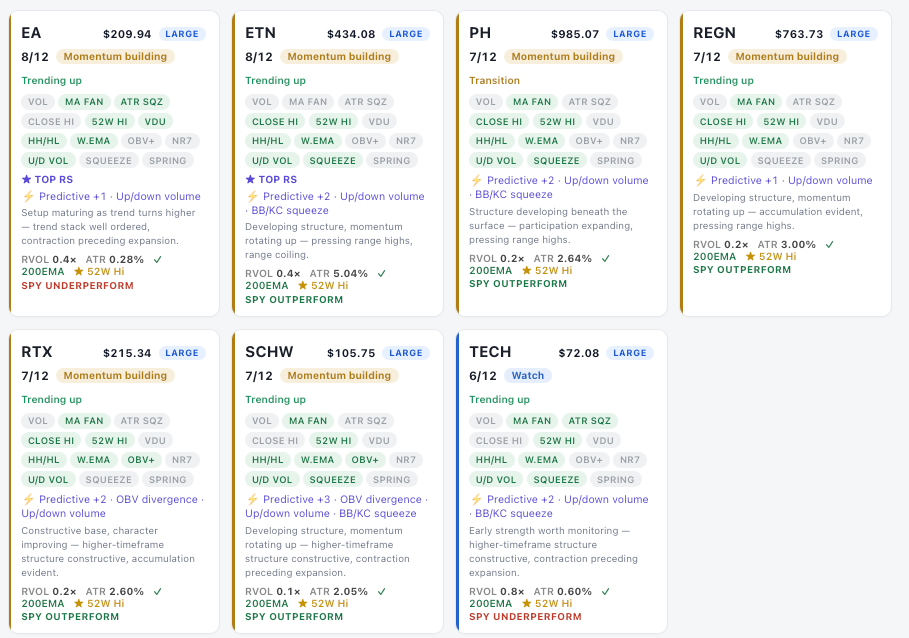
Task: Click the 200EMA label on RTX card
Action: (43, 603)
